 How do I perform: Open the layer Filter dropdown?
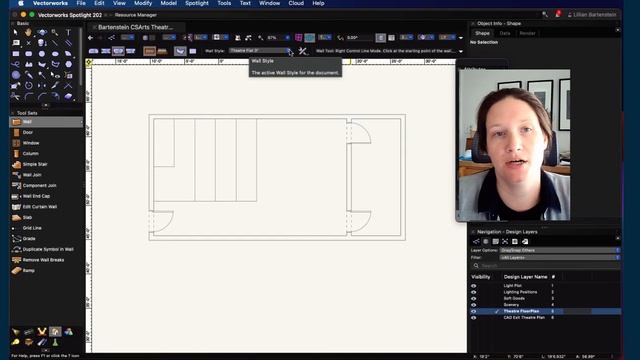(x=560, y=258)
